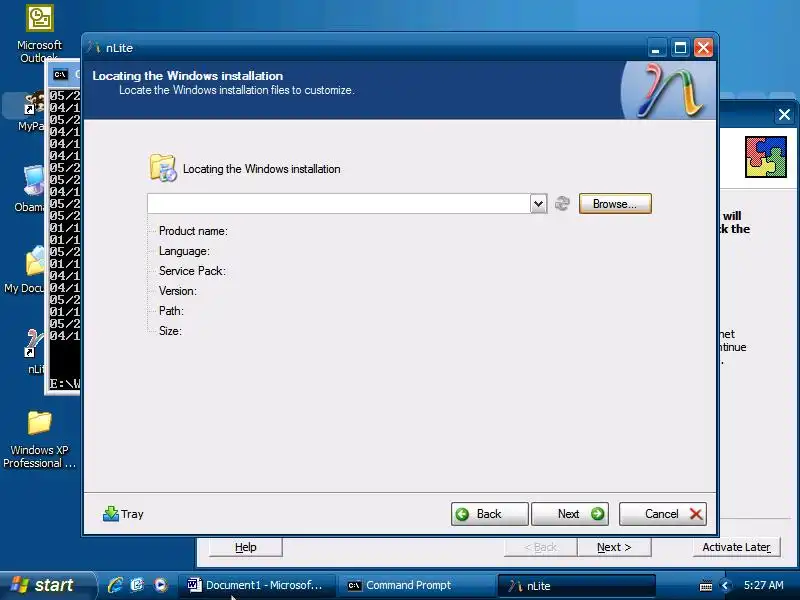The height and width of the screenshot is (600, 800).
Task: Click the Command Prompt window title icon
Action: tap(60, 74)
